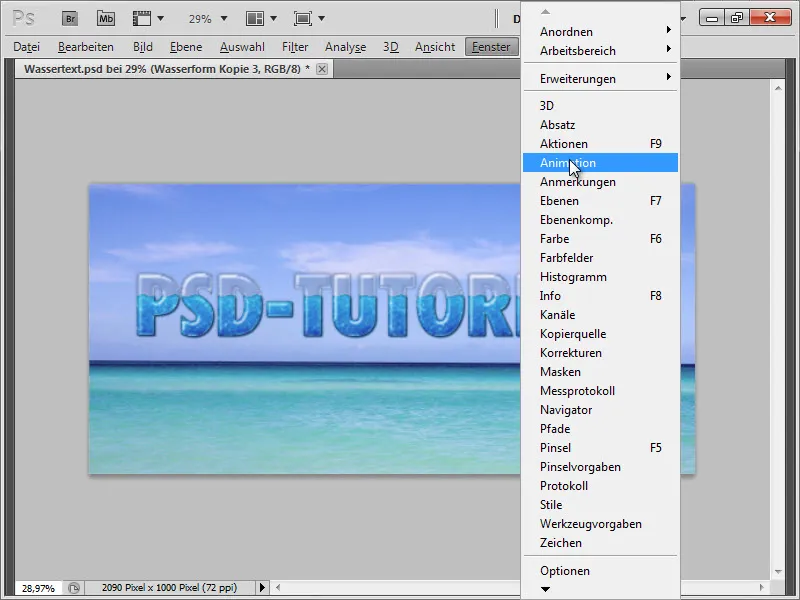Show the Pinsel panel

601,448
